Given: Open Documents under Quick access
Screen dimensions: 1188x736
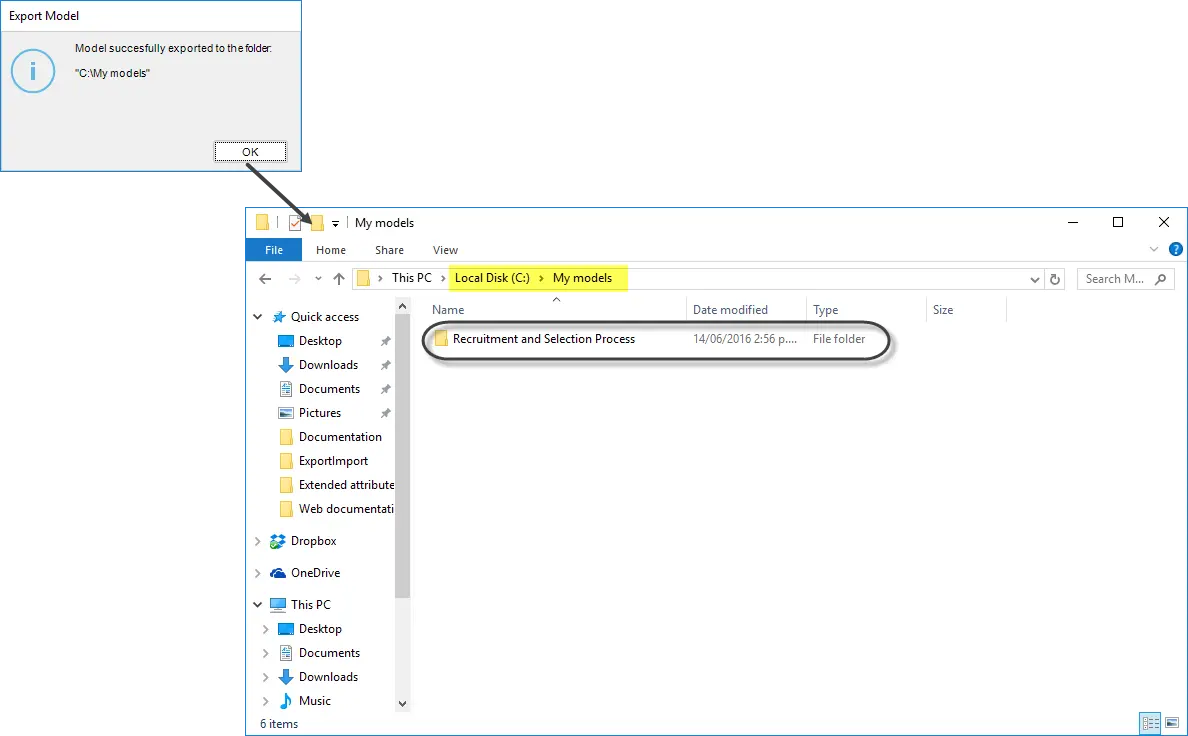Looking at the screenshot, I should coord(329,389).
